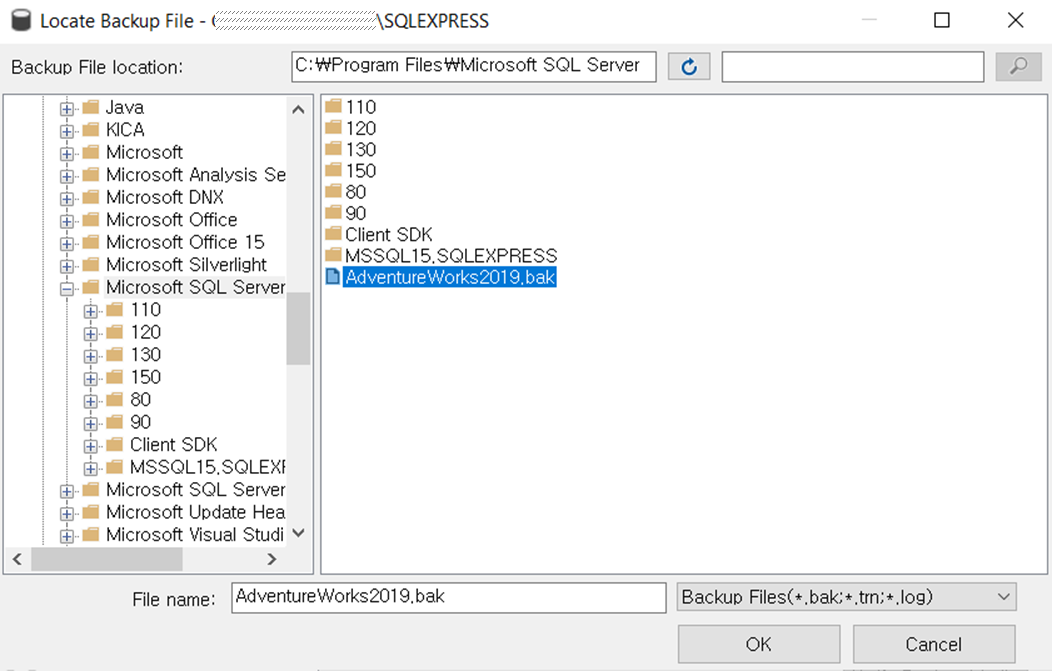Expand the Java tree node

[x=66, y=109]
